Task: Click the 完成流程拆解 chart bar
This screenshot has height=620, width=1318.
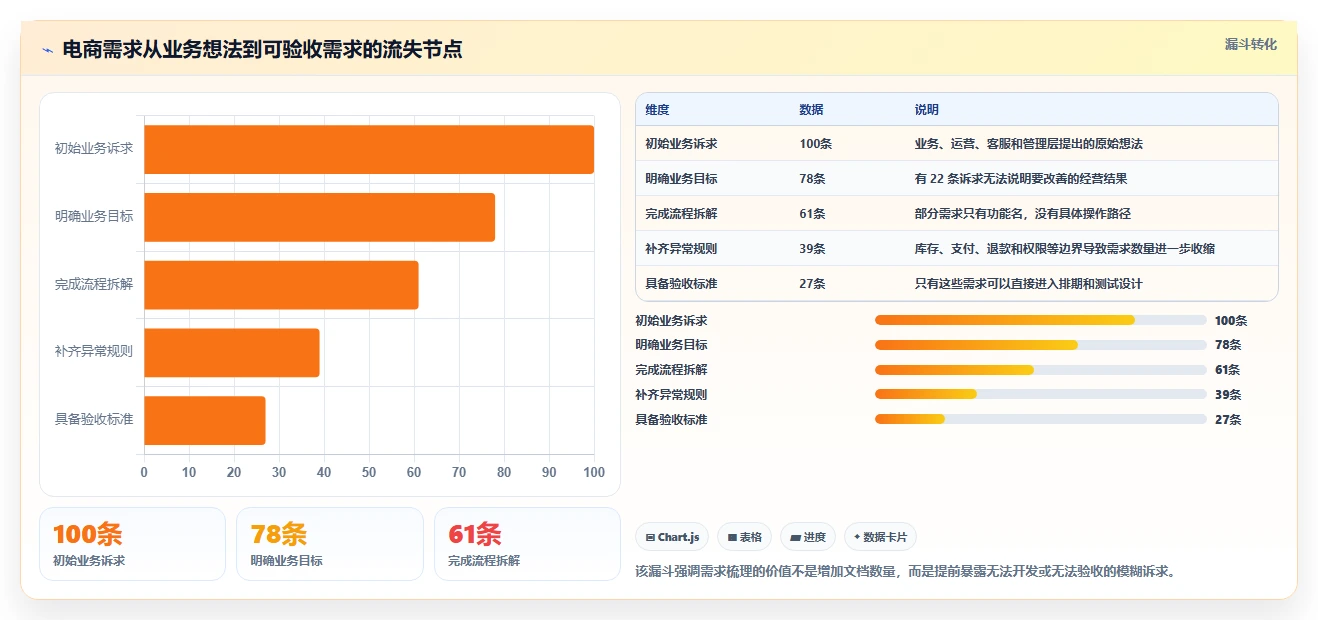Action: tap(281, 285)
